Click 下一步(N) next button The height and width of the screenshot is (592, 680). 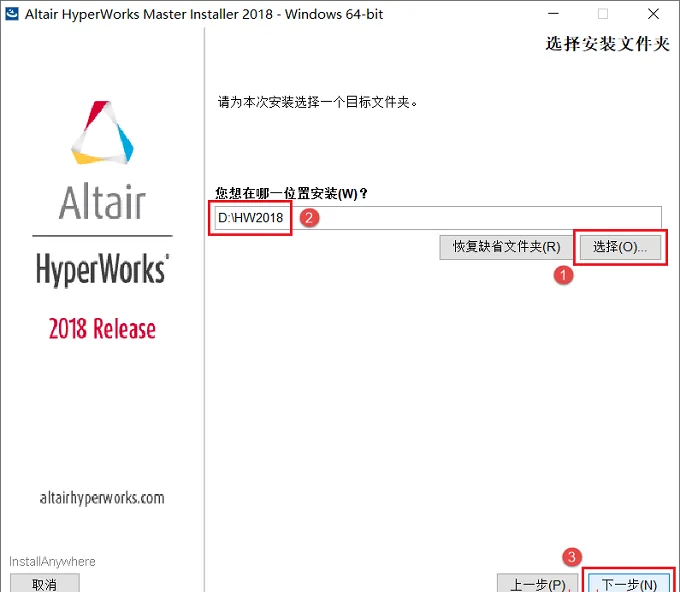tap(629, 583)
